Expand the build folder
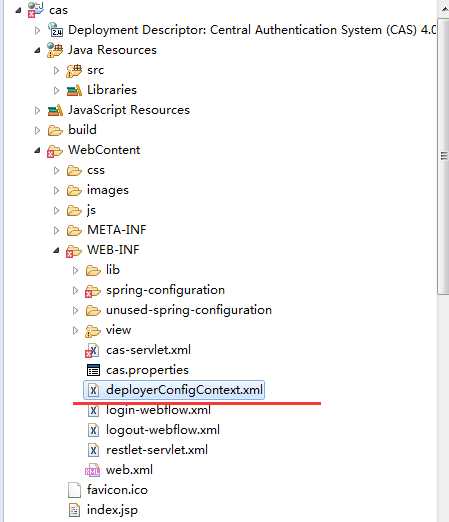This screenshot has height=522, width=449. pyautogui.click(x=37, y=130)
